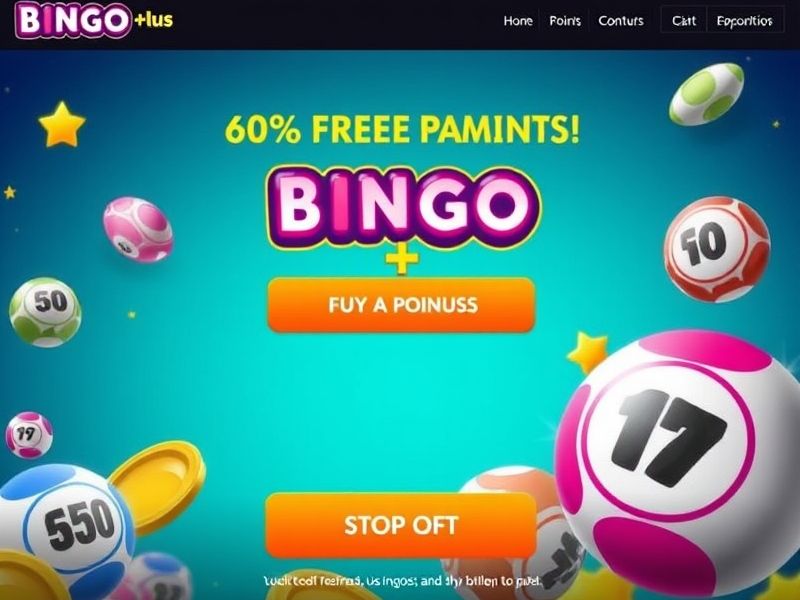Select the red number 10 bingo ball
Screen dimensions: 800x600
pos(717,249)
